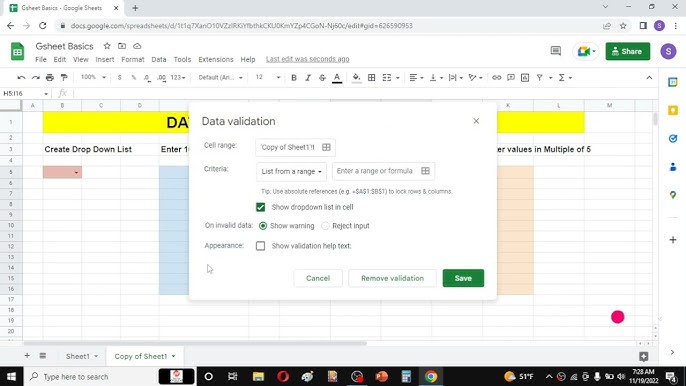Viewport: 686px width, 386px height.
Task: Open comment history icon
Action: click(556, 51)
